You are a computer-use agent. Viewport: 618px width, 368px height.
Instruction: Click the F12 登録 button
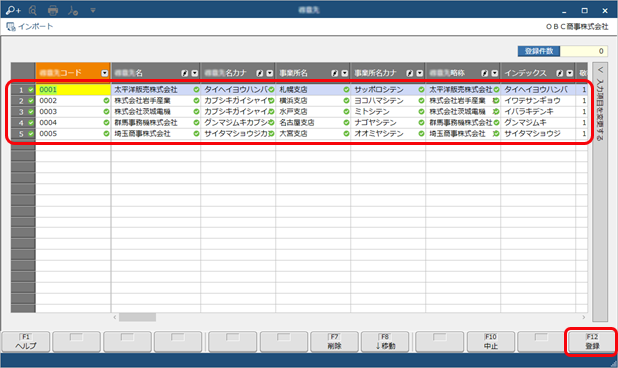point(592,342)
